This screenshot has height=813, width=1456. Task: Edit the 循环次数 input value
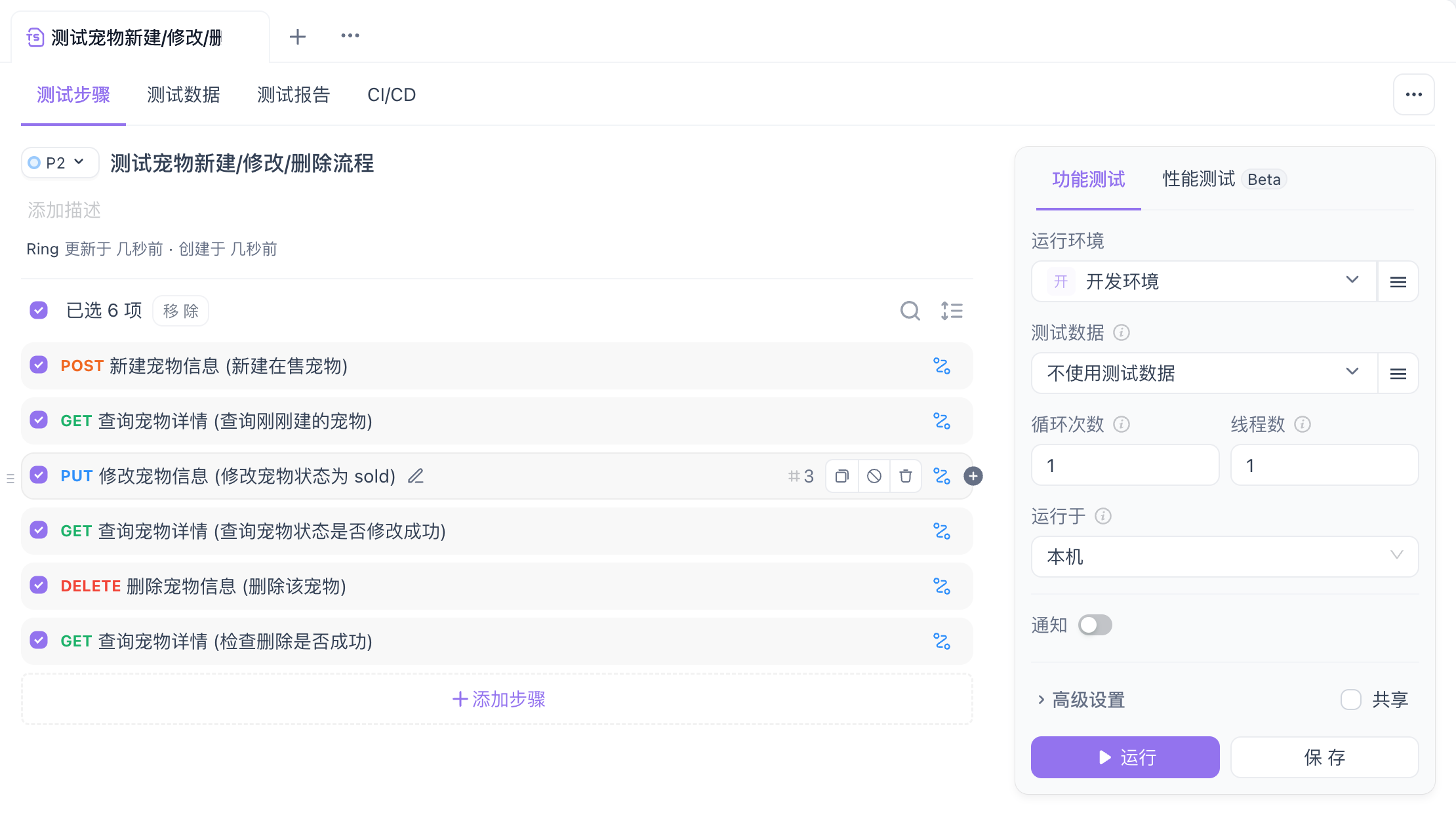pos(1124,465)
